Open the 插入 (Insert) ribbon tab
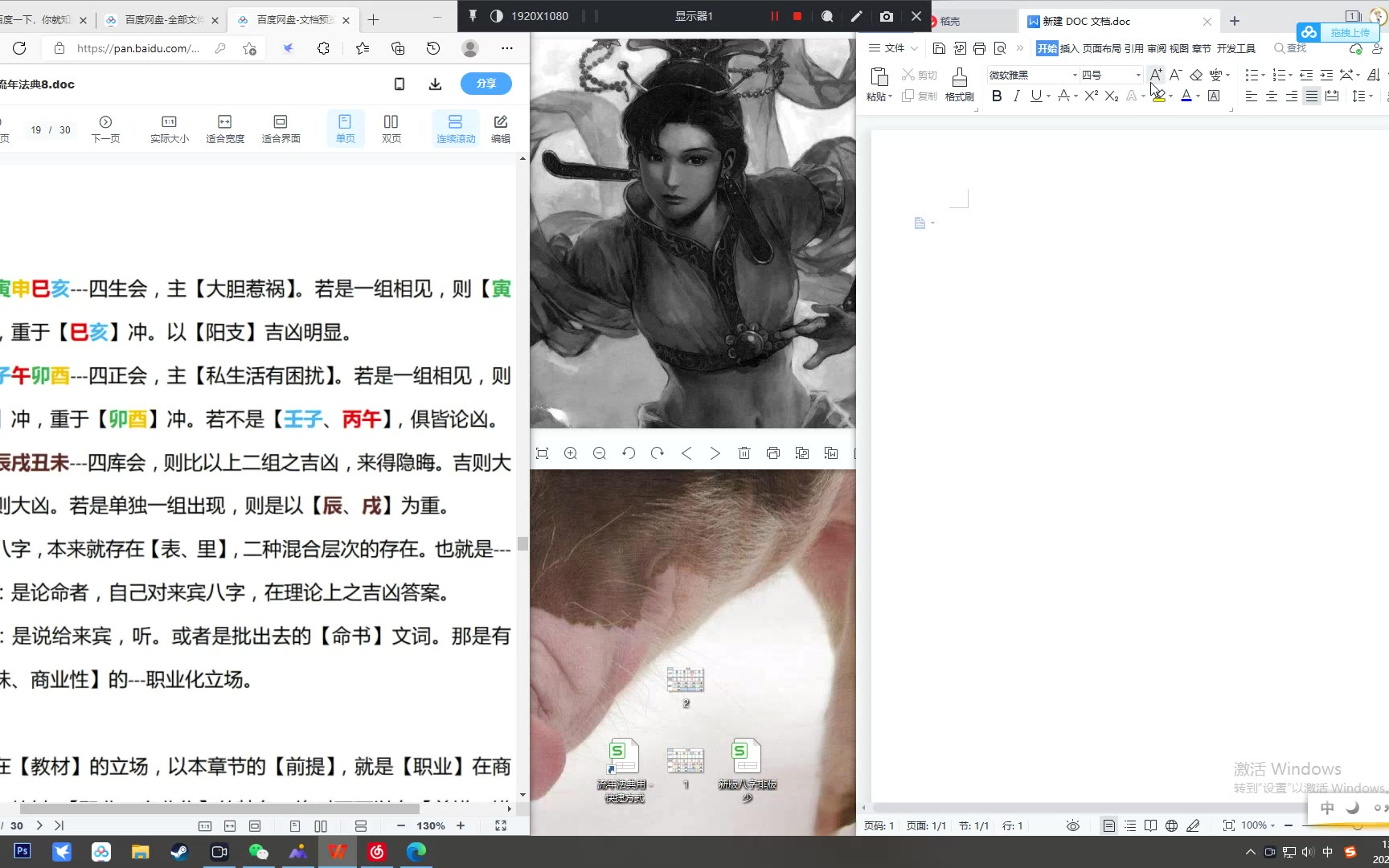 (1069, 48)
